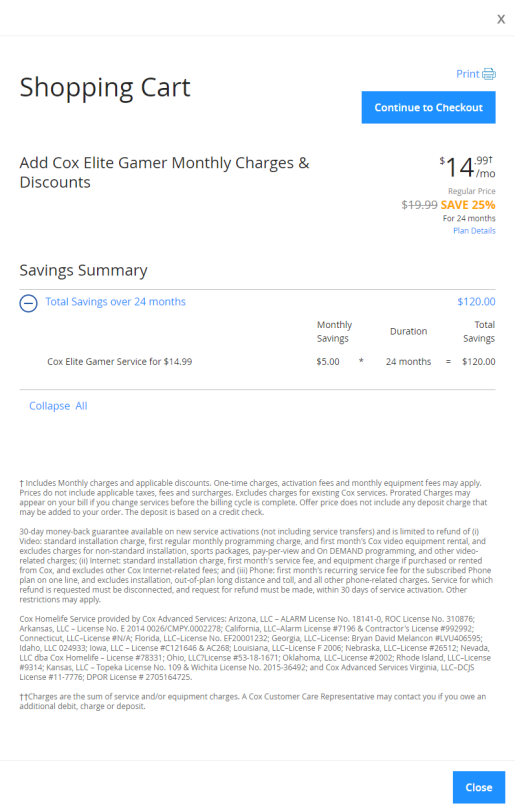Image resolution: width=515 pixels, height=810 pixels.
Task: Click the $14.99/mo price display
Action: coord(467,167)
